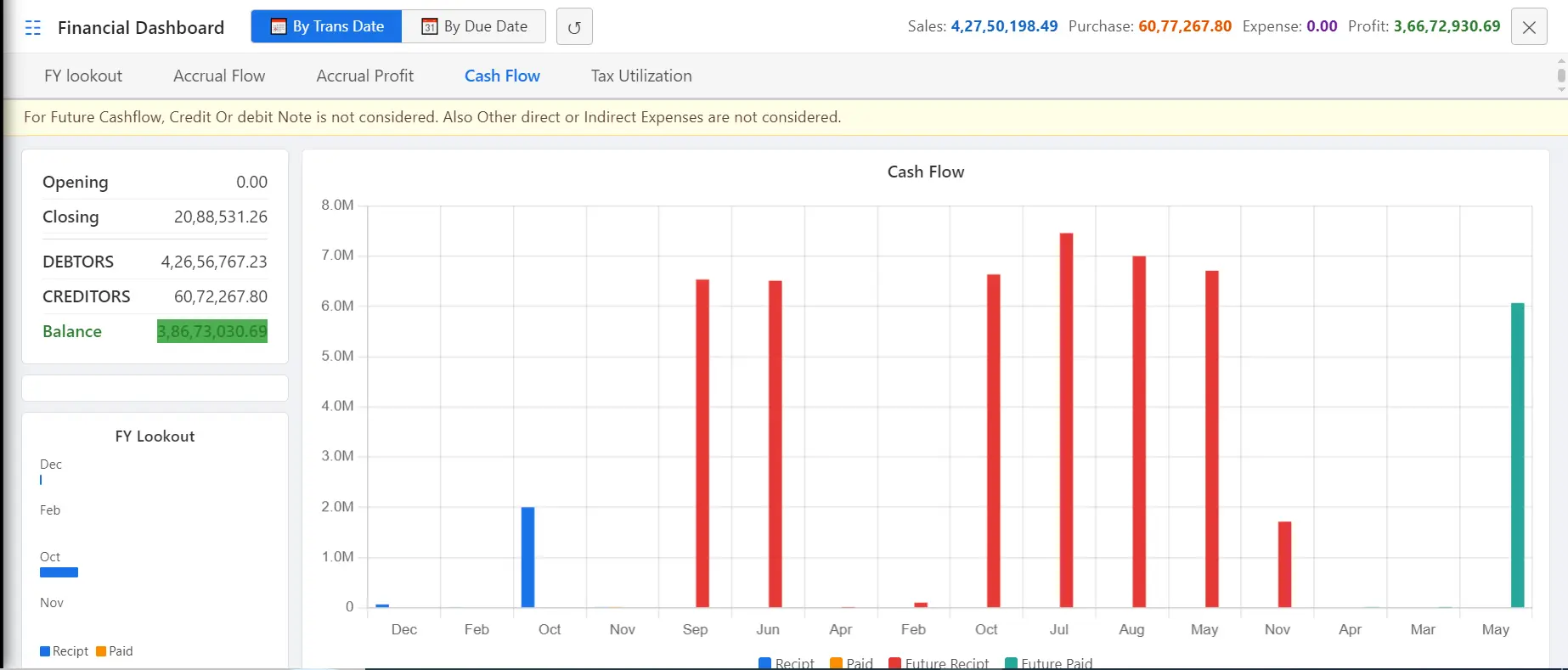
Task: Click the future cashflow notice banner text
Action: 432,117
